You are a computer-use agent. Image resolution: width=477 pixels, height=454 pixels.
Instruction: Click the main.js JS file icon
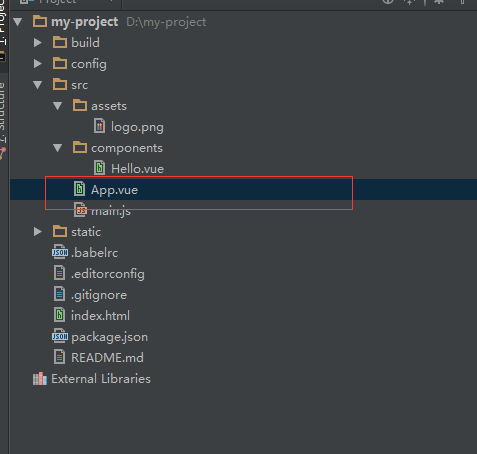(80, 210)
